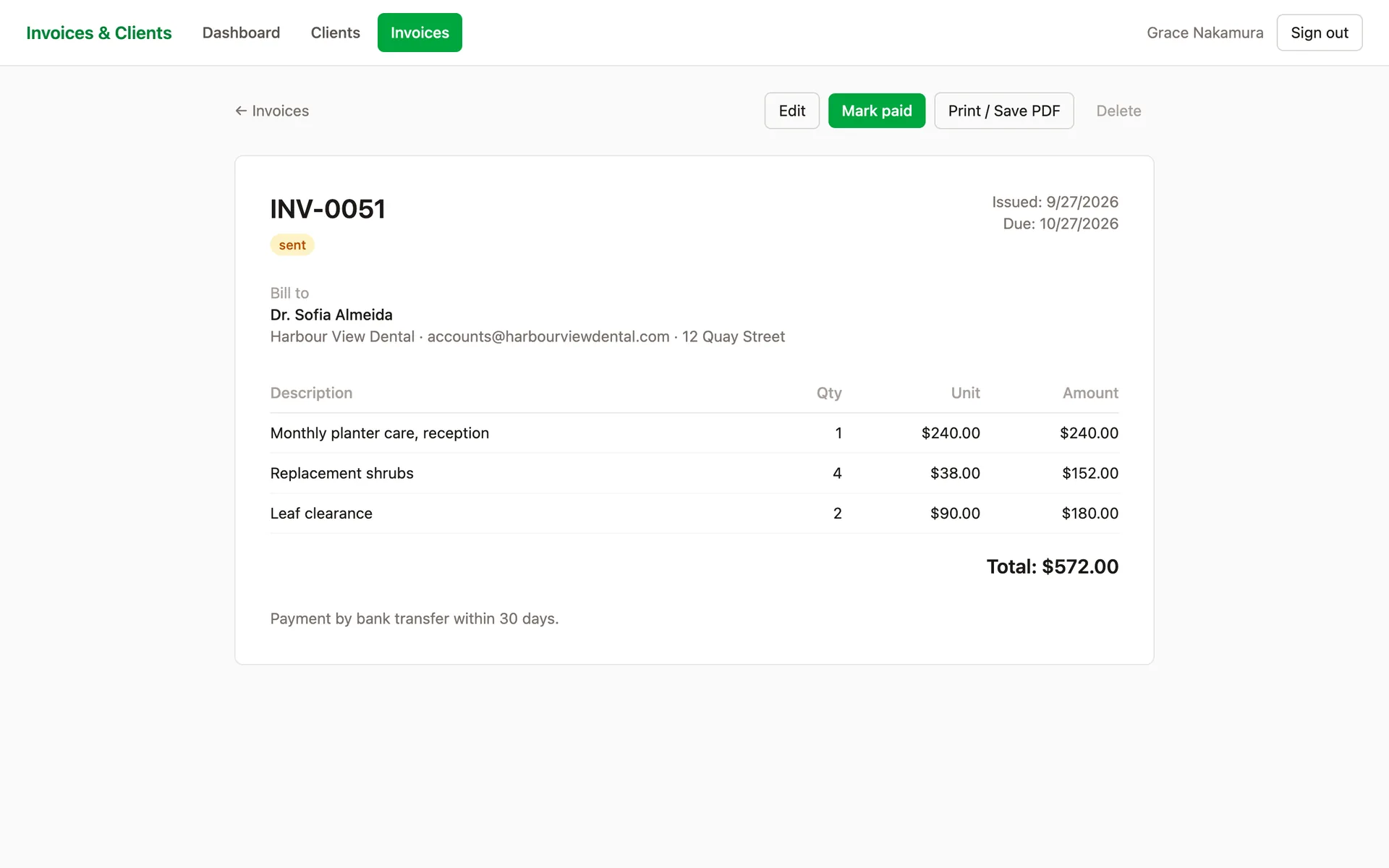Click the Issued: 9/27/2026 date

point(1055,202)
